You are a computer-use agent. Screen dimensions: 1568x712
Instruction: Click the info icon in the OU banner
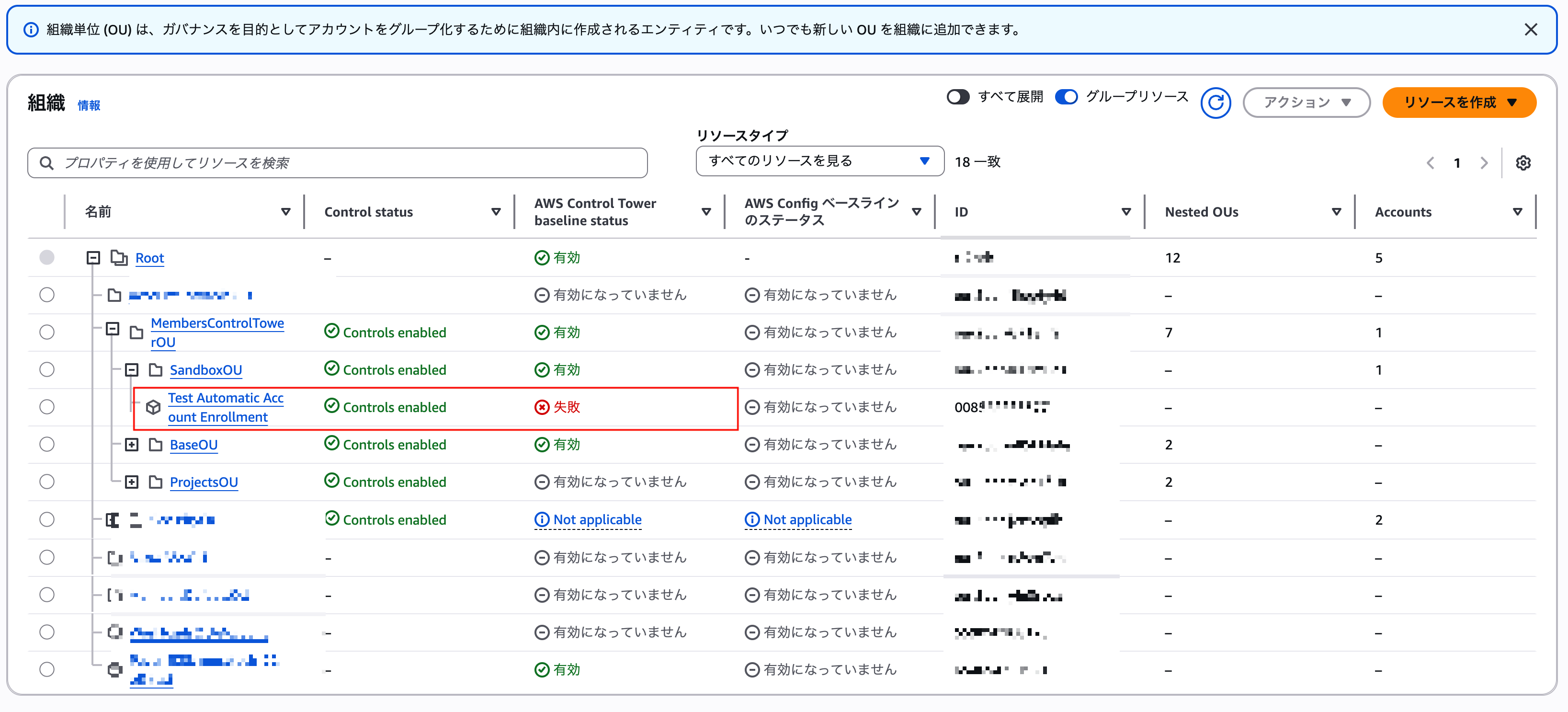[31, 29]
